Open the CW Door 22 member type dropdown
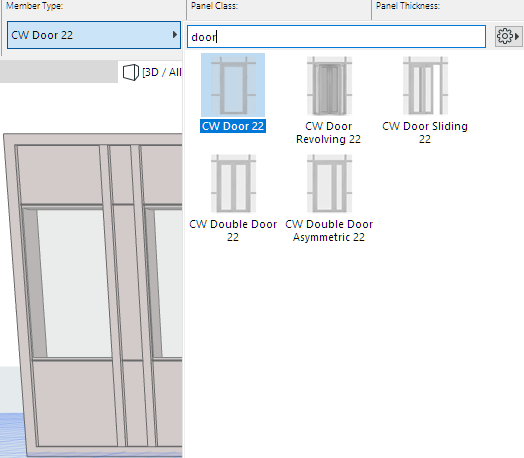Viewport: 524px width, 458px height. click(94, 35)
